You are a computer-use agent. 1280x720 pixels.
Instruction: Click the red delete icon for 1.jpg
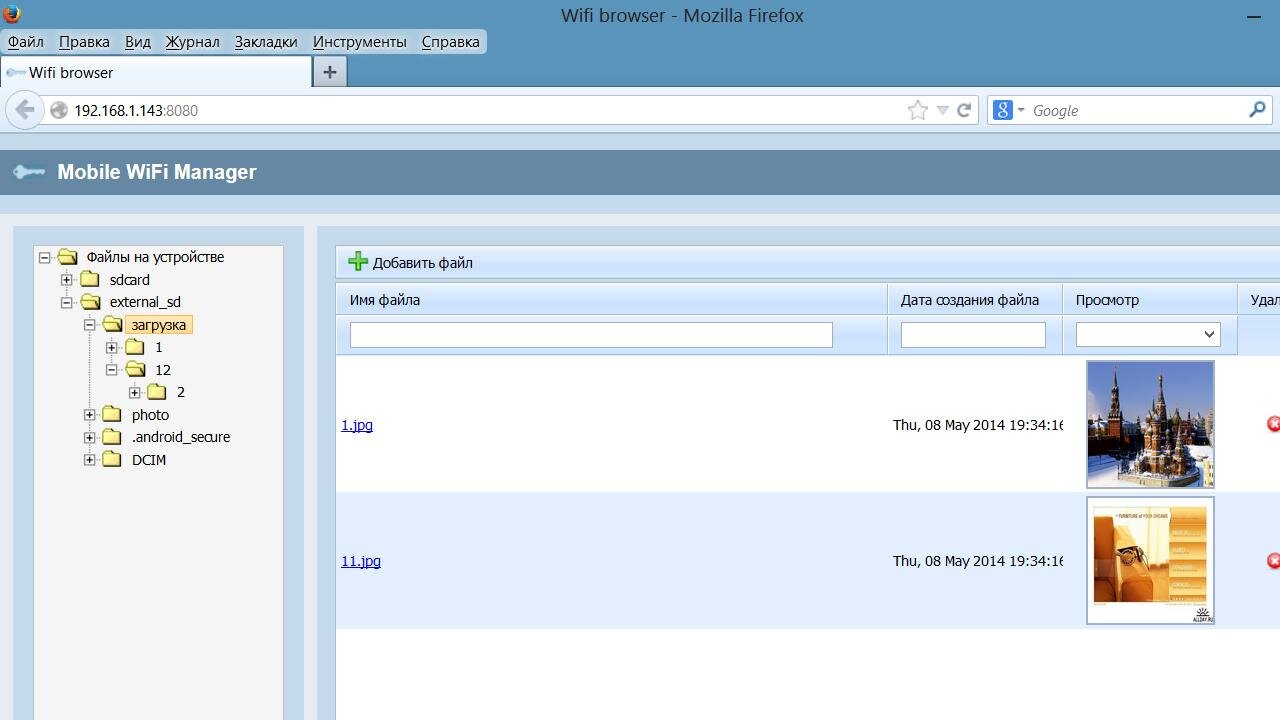pyautogui.click(x=1273, y=424)
